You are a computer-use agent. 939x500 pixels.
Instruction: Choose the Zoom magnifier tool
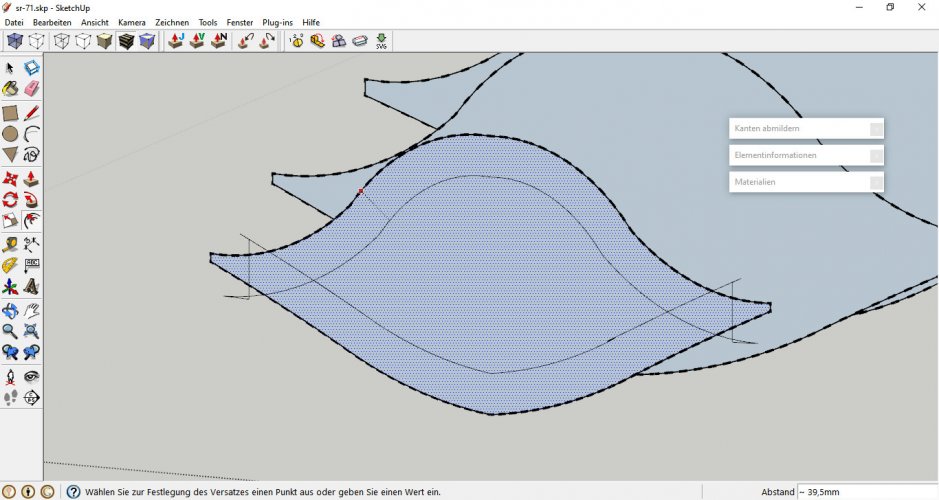coord(10,331)
